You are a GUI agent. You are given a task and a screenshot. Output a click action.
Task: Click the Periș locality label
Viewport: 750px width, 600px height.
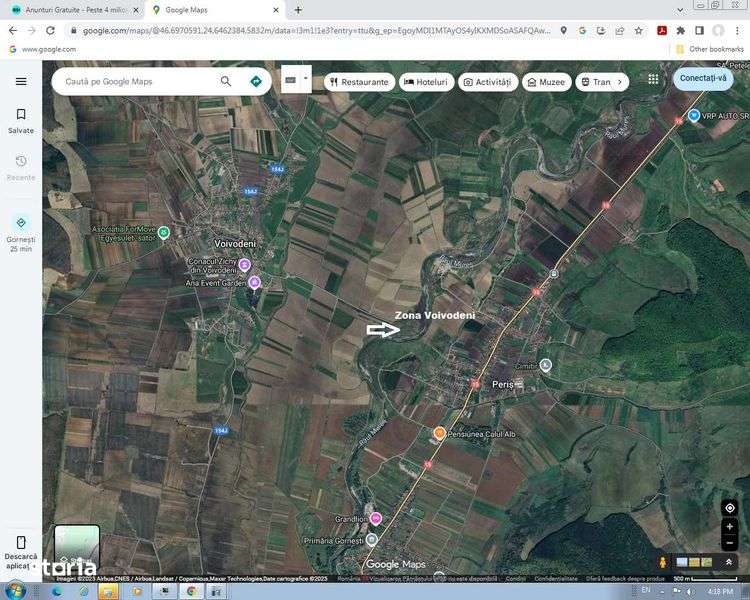tap(503, 384)
